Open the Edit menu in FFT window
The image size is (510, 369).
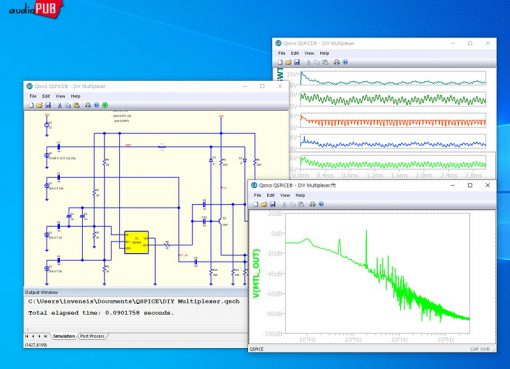point(270,195)
